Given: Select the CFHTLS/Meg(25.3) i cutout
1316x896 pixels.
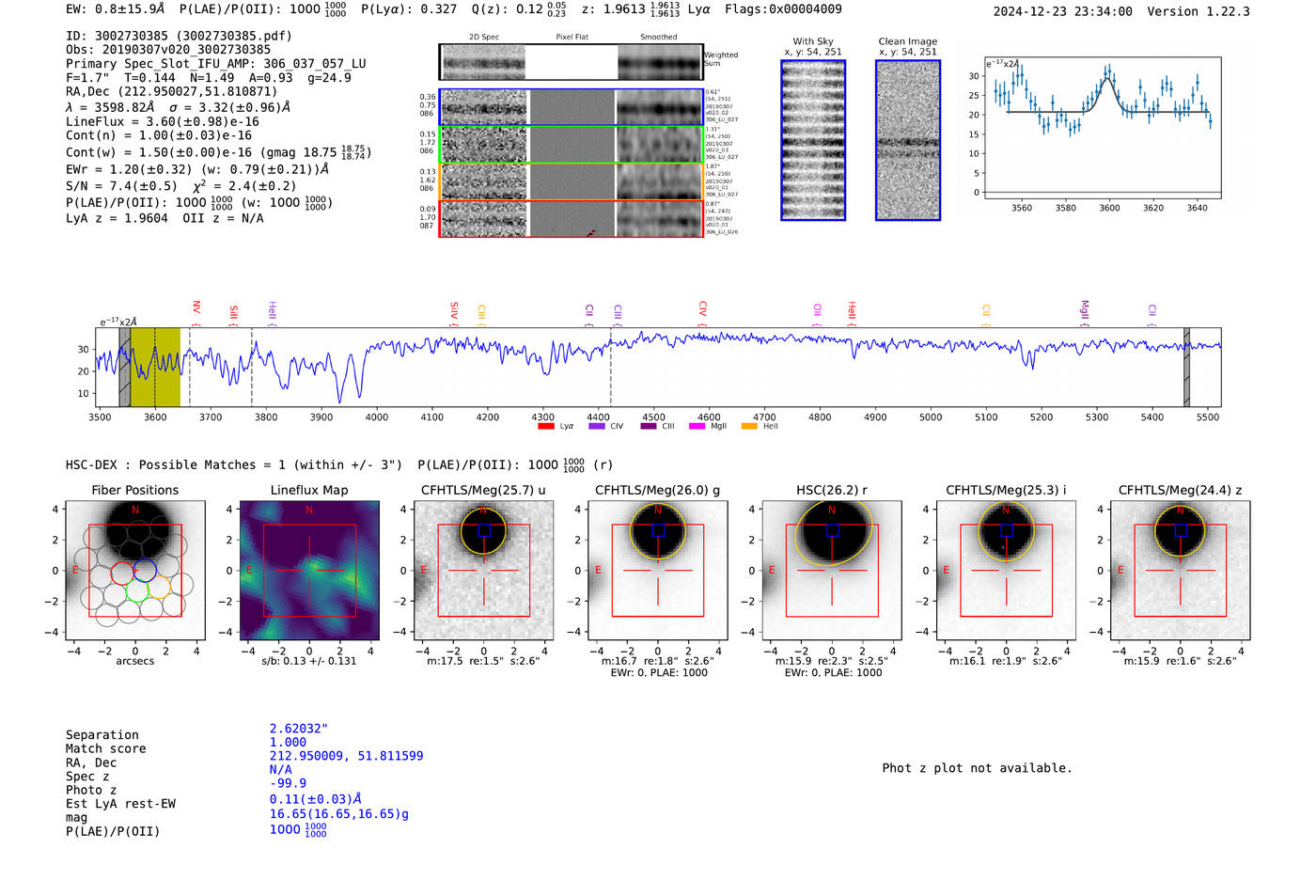Looking at the screenshot, I should (x=1006, y=570).
